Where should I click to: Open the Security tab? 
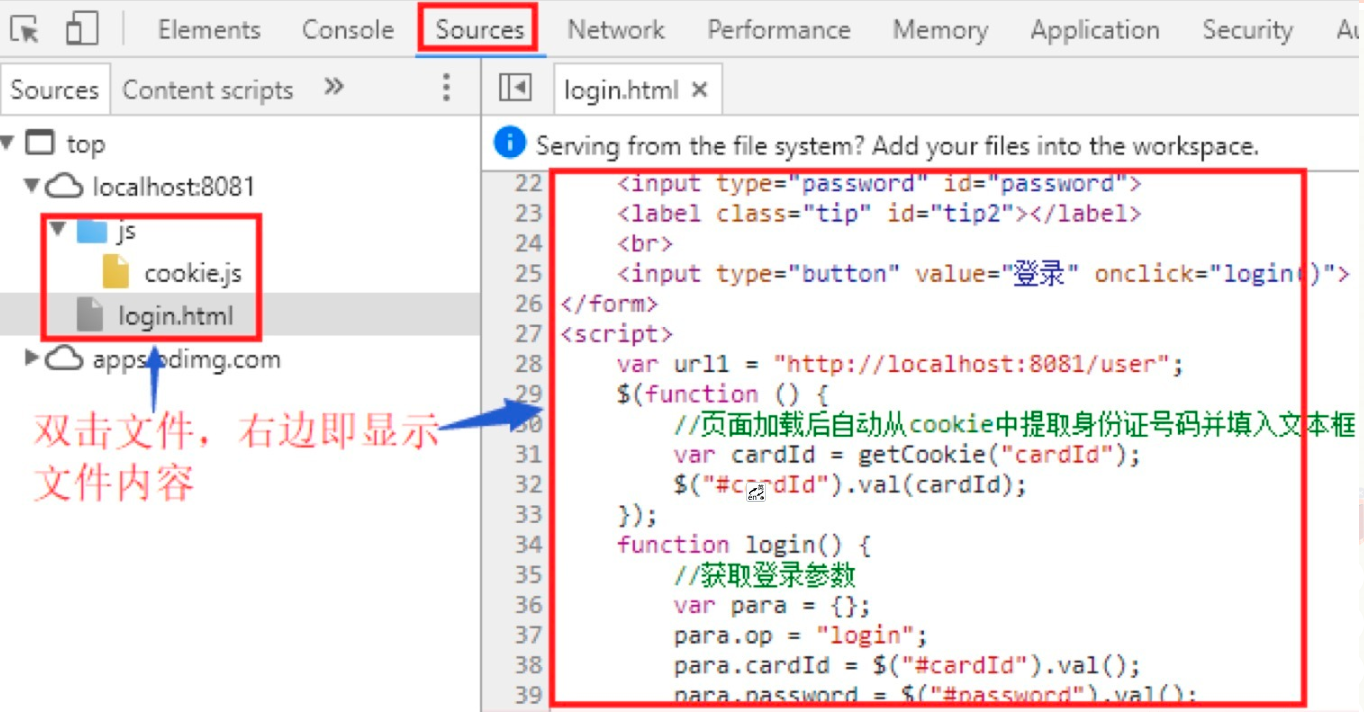click(1247, 30)
